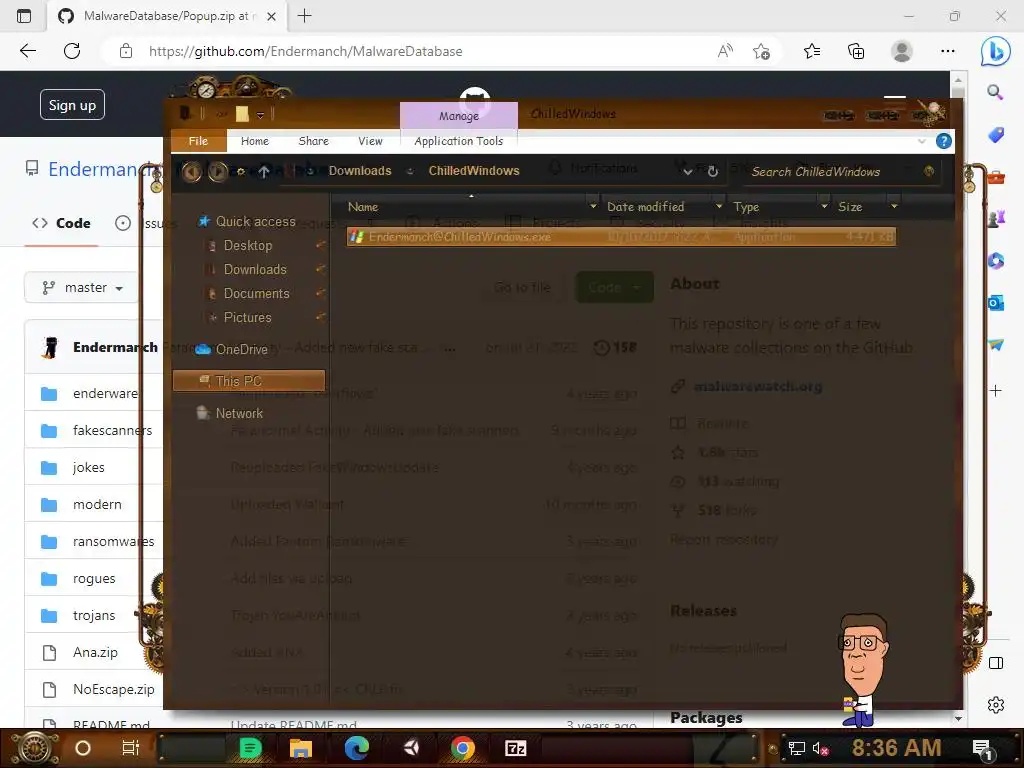The width and height of the screenshot is (1024, 768).
Task: Click the muted volume tray icon
Action: [x=820, y=749]
